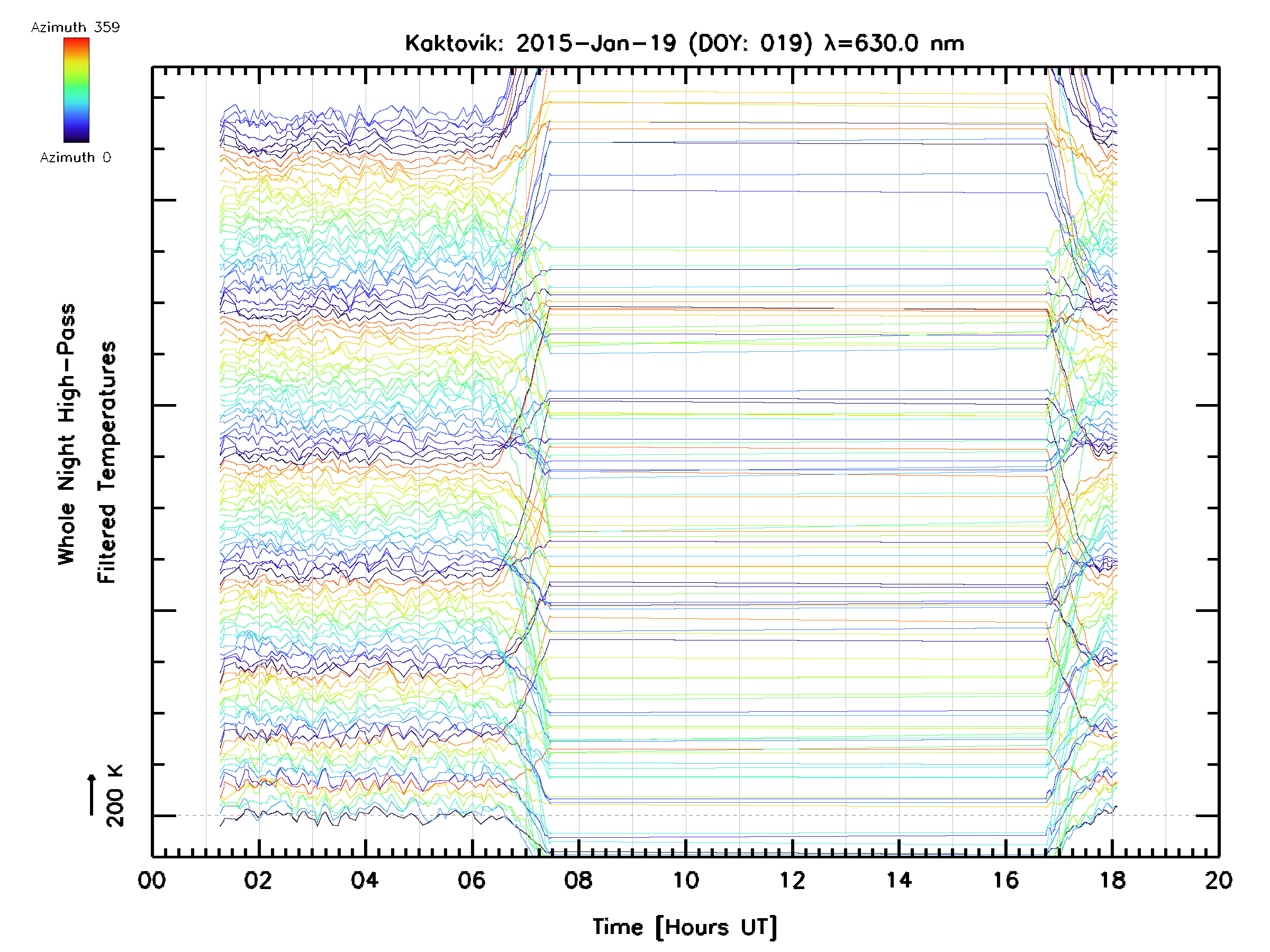Click the '02' x-axis tick label
The width and height of the screenshot is (1270, 952).
coord(258,880)
